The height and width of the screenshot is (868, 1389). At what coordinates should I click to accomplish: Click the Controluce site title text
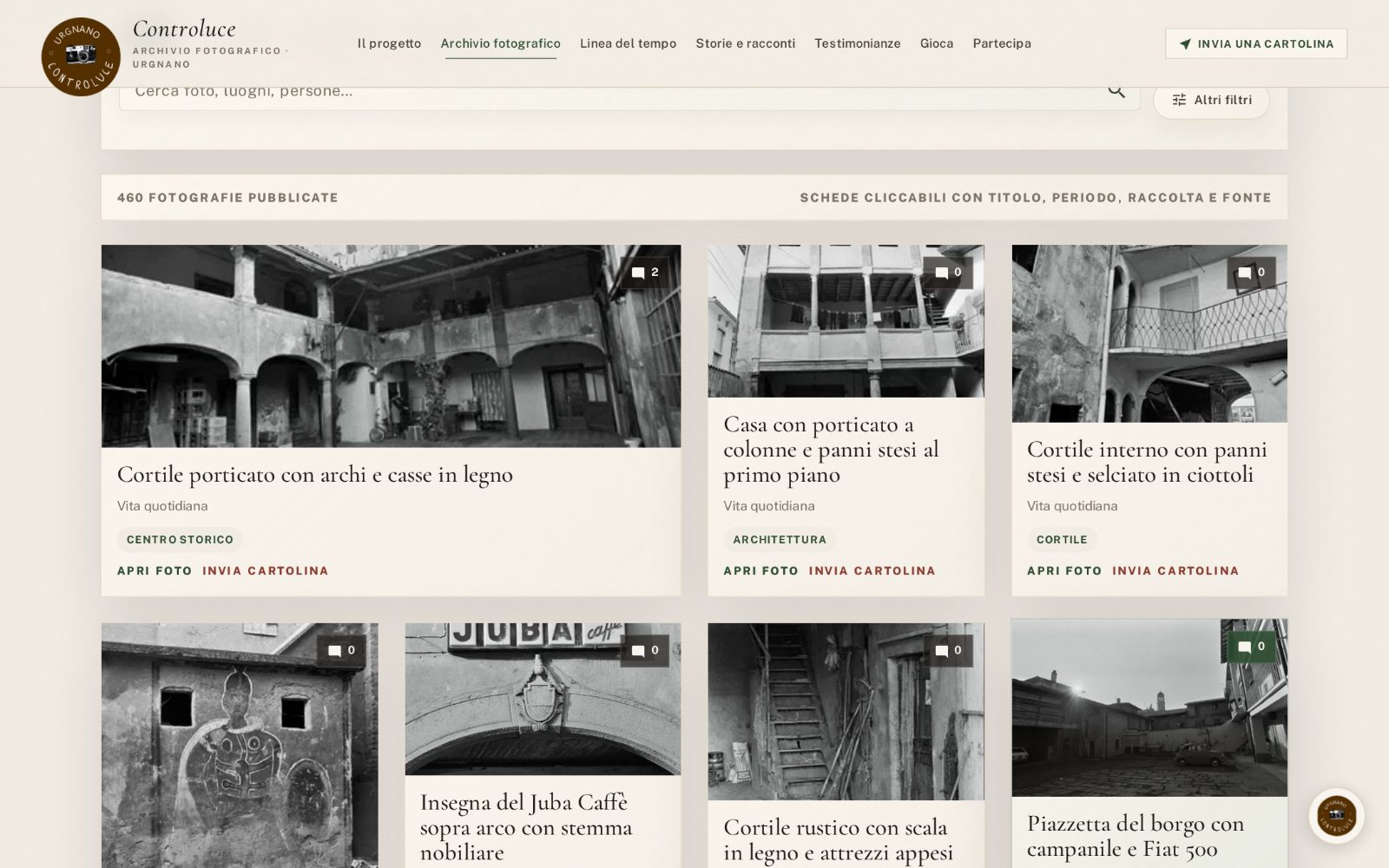pyautogui.click(x=184, y=29)
